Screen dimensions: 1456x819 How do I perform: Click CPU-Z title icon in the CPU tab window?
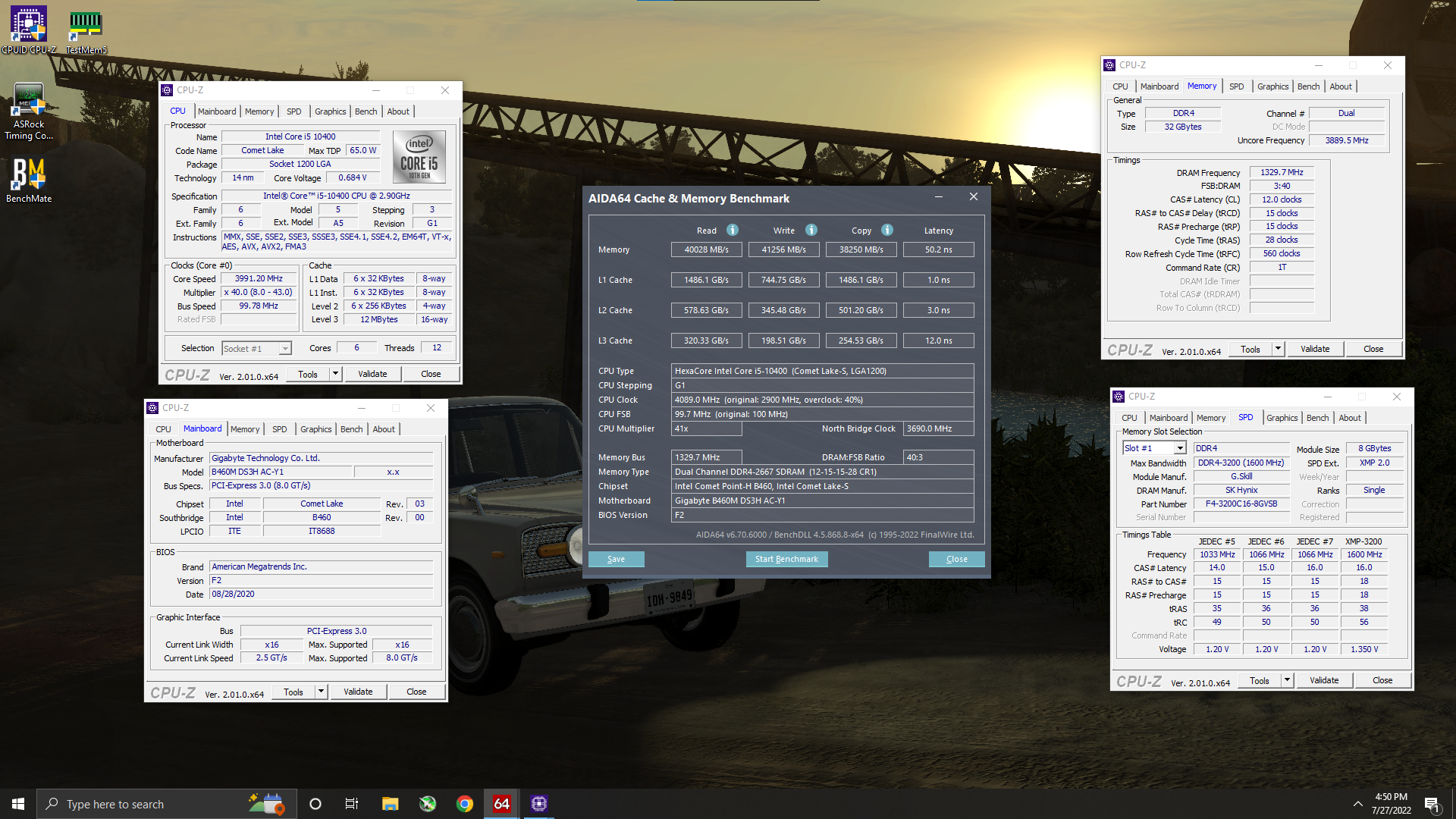pos(168,90)
